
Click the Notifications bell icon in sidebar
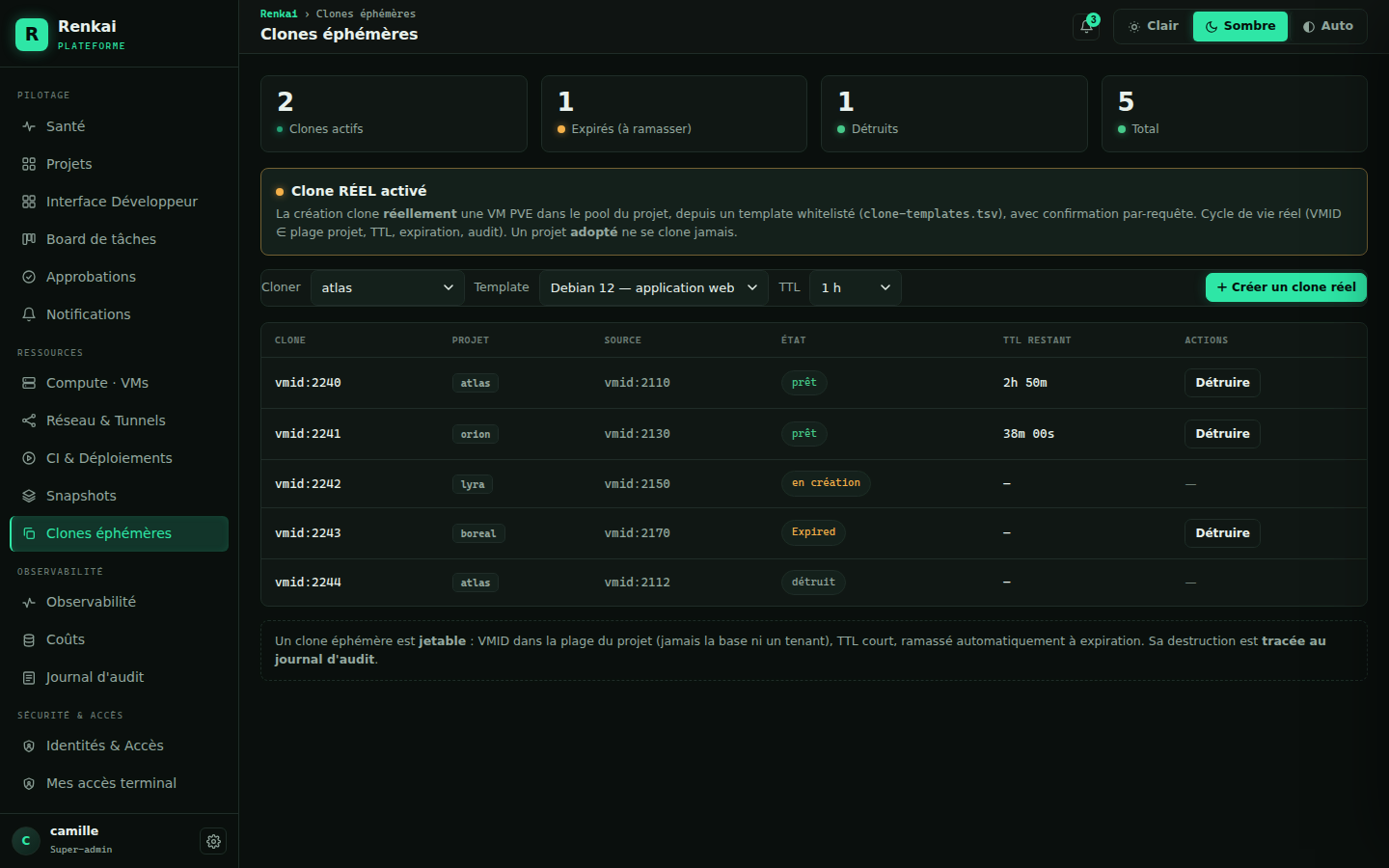(x=29, y=314)
